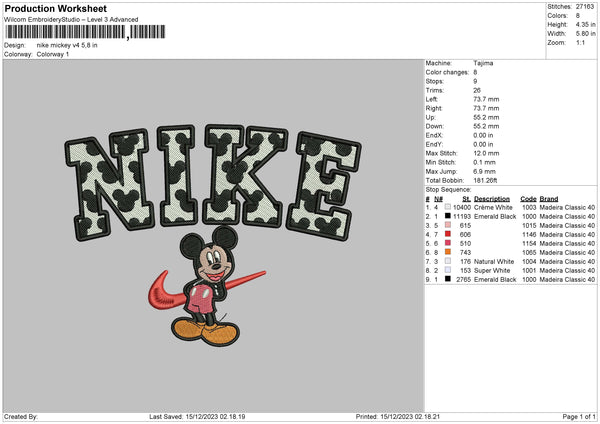Click the barcode under the worksheet title
Image resolution: width=600 pixels, height=424 pixels.
pyautogui.click(x=85, y=32)
